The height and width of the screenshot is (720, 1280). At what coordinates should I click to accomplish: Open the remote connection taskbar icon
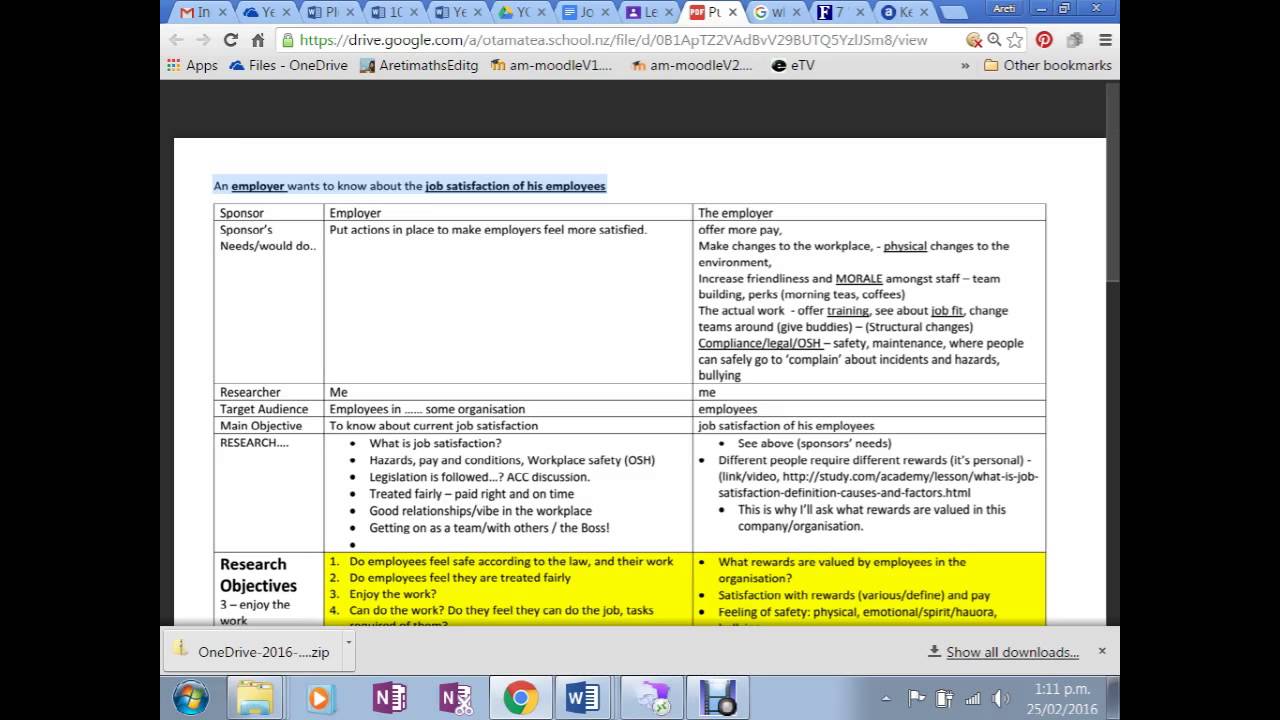[651, 698]
